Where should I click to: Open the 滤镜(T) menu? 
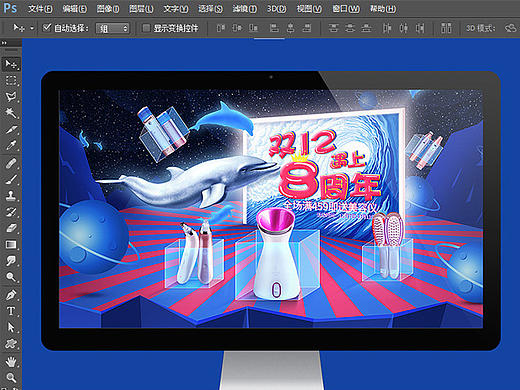tap(245, 9)
